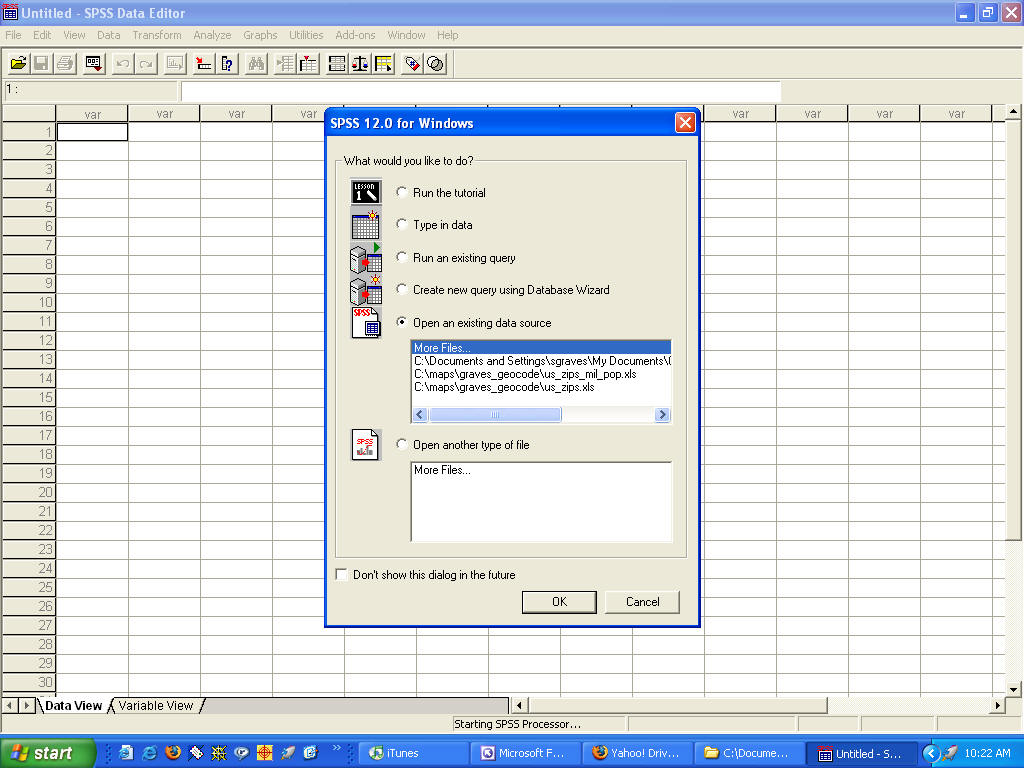Click file list scroll right arrow

click(x=662, y=415)
